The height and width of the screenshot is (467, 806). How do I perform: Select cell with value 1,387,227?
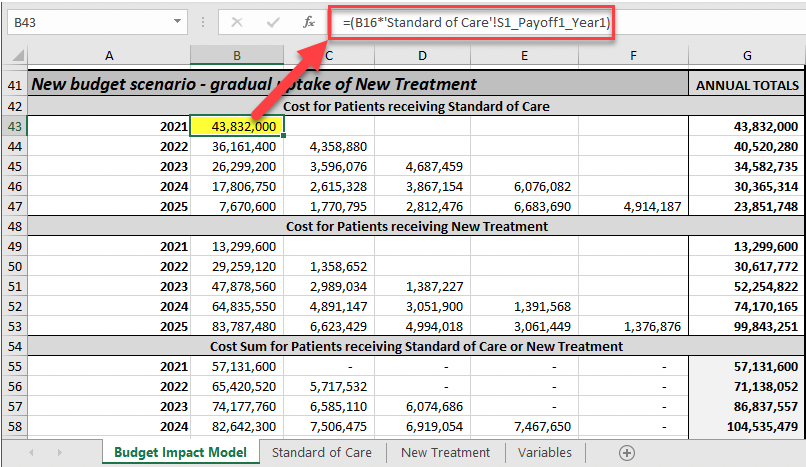(x=423, y=287)
